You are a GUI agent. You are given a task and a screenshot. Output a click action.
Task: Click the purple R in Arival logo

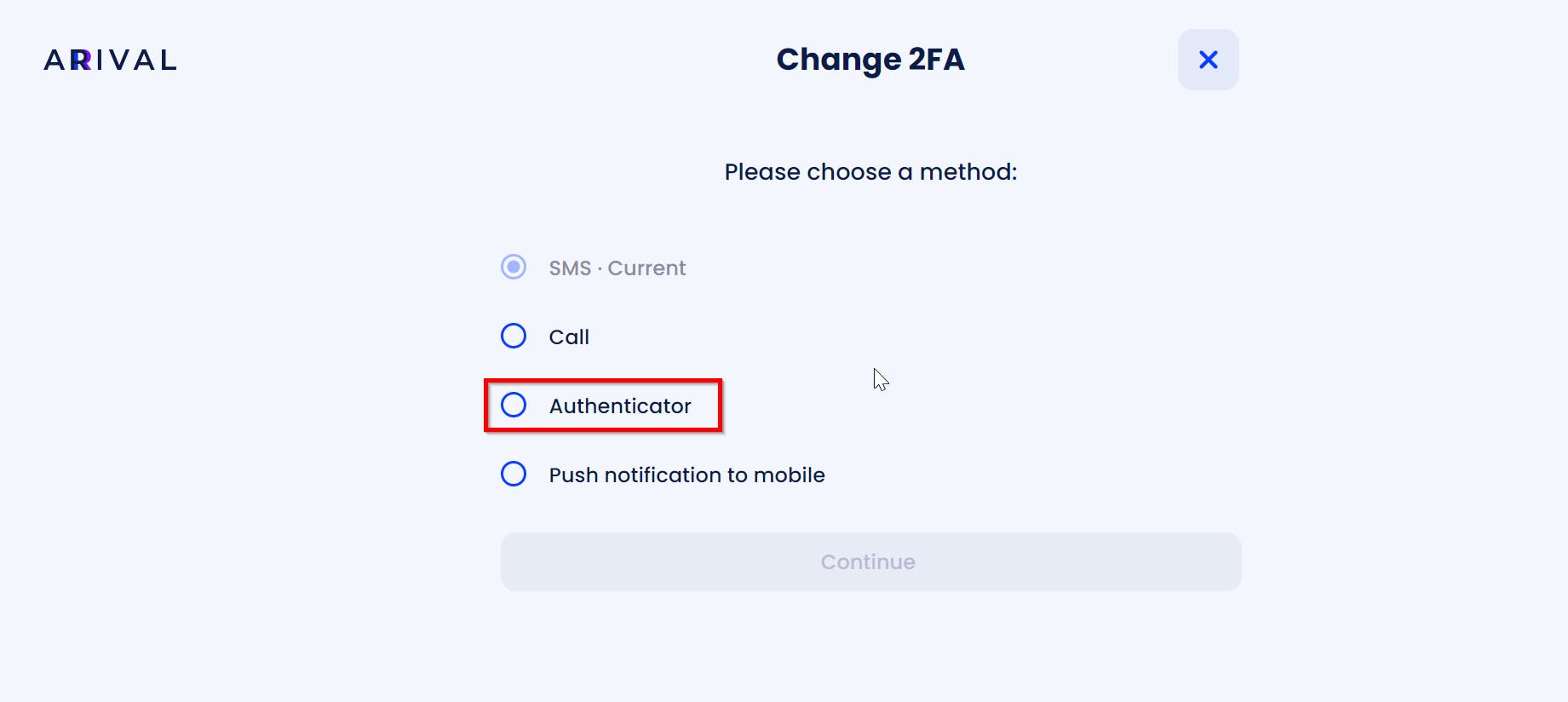tap(81, 60)
